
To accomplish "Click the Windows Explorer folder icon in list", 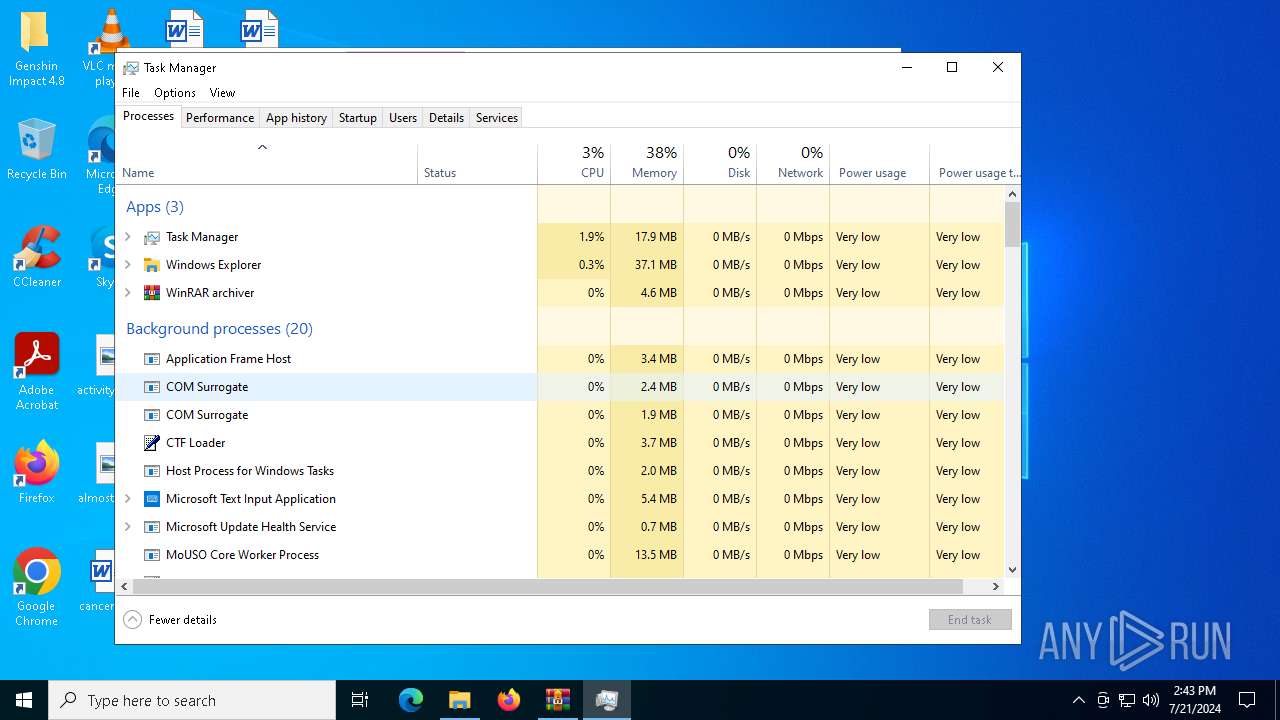I will (x=152, y=265).
